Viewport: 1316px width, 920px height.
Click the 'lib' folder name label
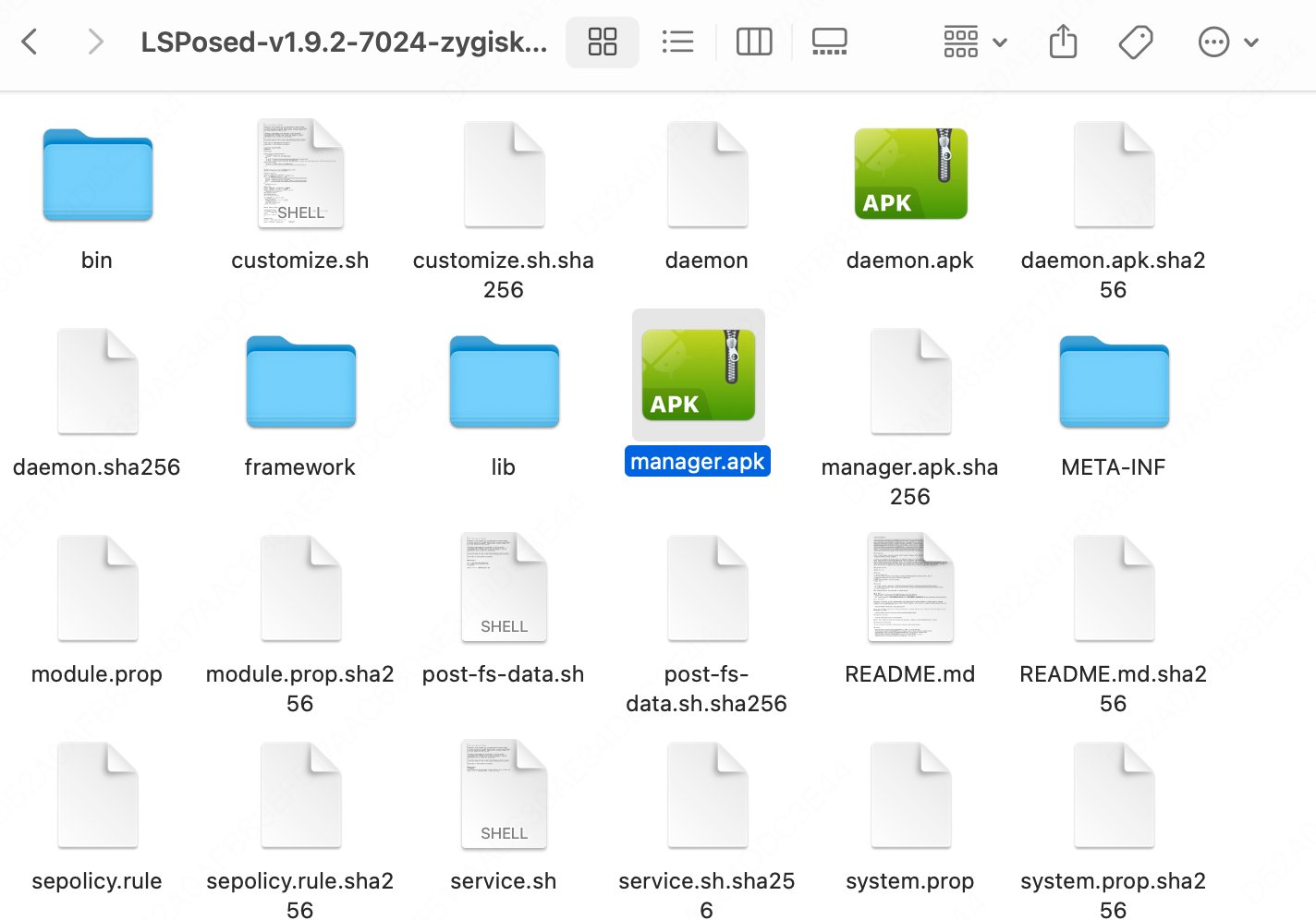click(x=504, y=467)
